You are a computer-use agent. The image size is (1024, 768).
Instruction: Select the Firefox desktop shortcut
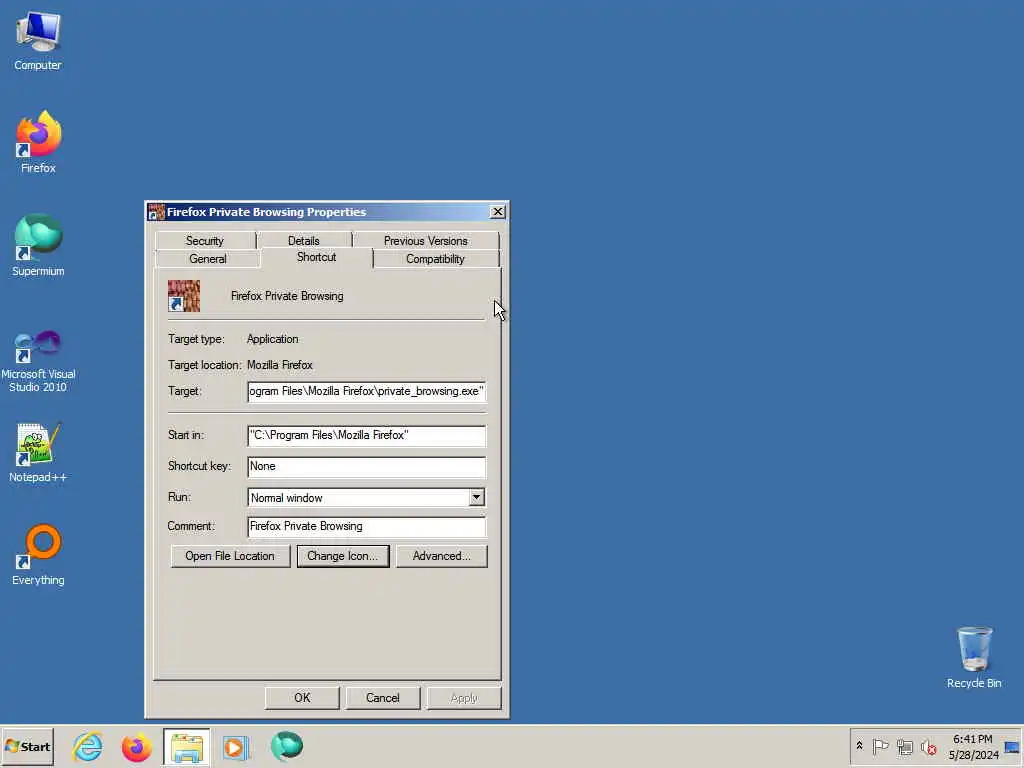coord(38,142)
